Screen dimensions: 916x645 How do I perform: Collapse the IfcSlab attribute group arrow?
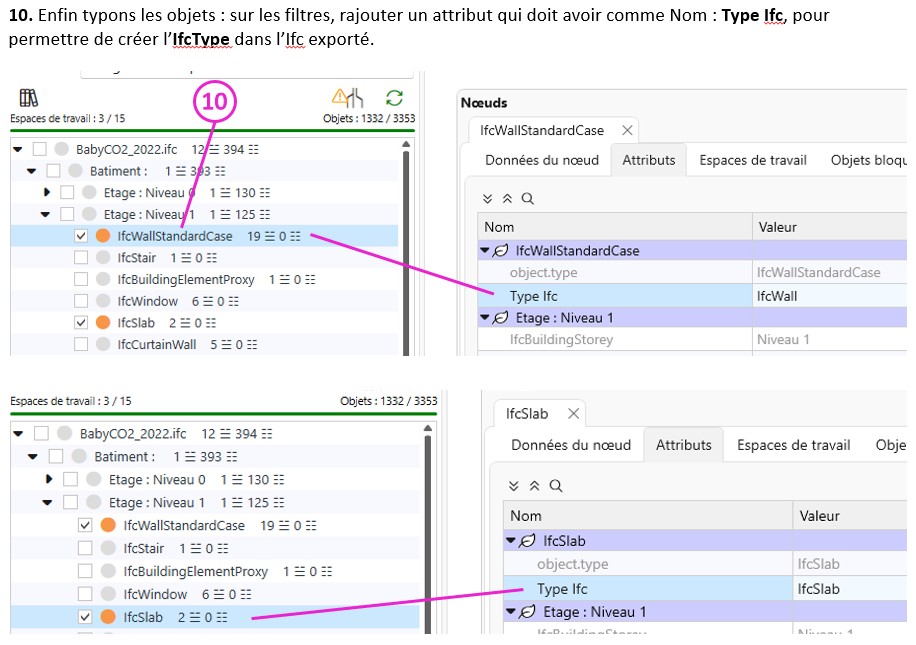511,541
